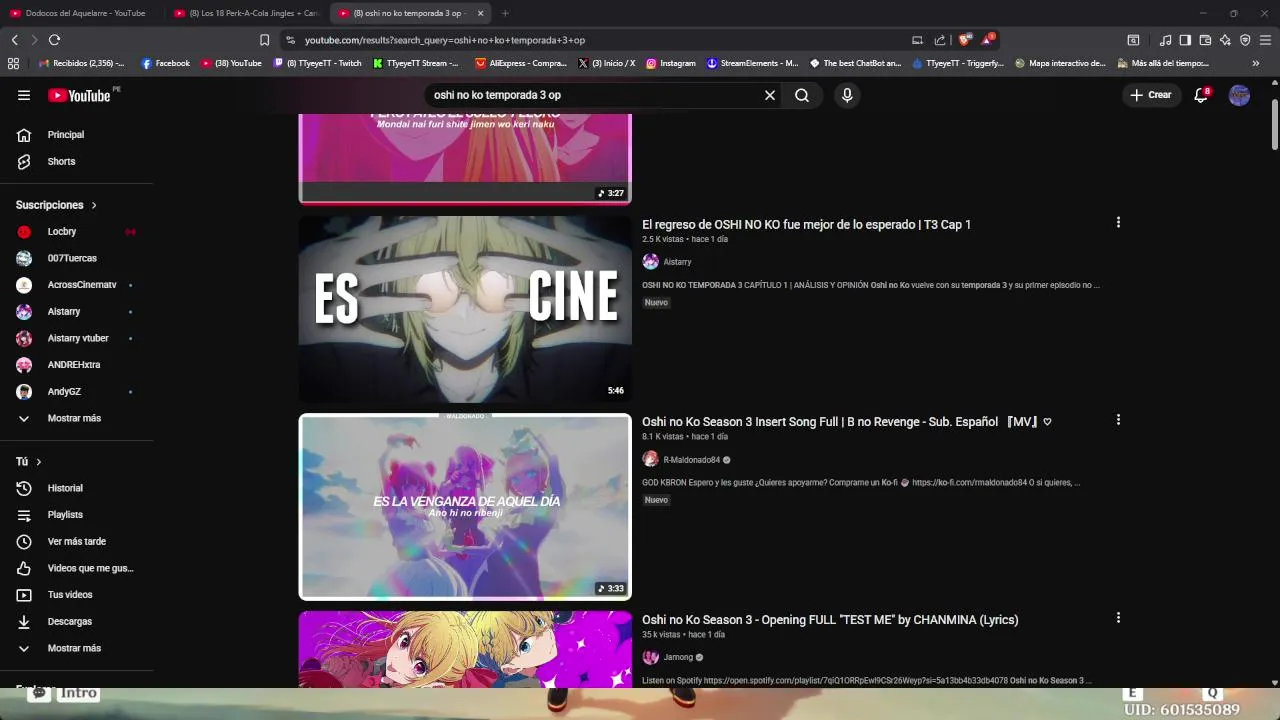
Task: Click the browser address bar URL
Action: coord(445,40)
